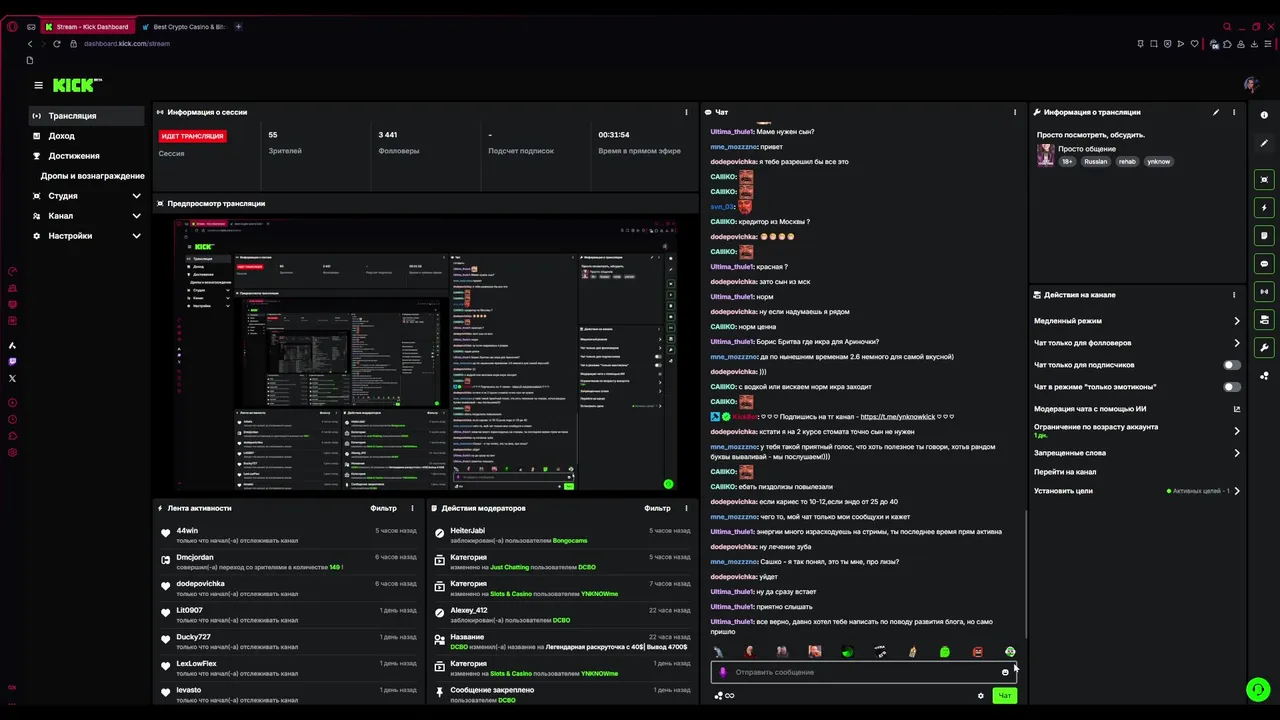The width and height of the screenshot is (1280, 720).
Task: Open activity feed panel three-dot menu
Action: coord(412,508)
